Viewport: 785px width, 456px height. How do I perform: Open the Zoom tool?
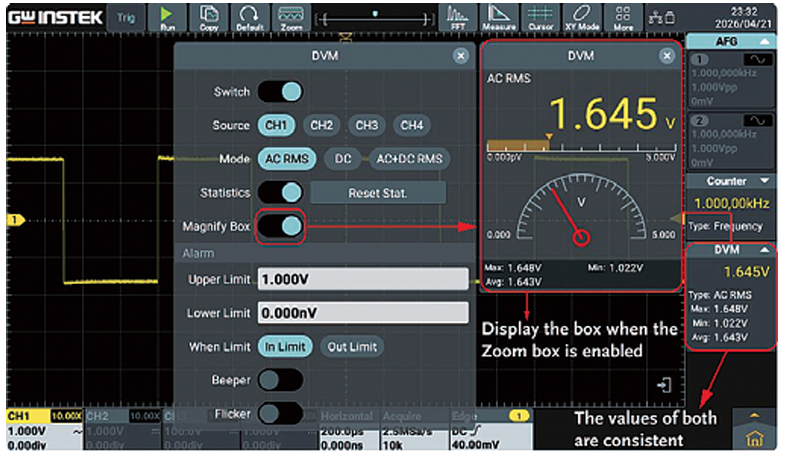pyautogui.click(x=291, y=18)
